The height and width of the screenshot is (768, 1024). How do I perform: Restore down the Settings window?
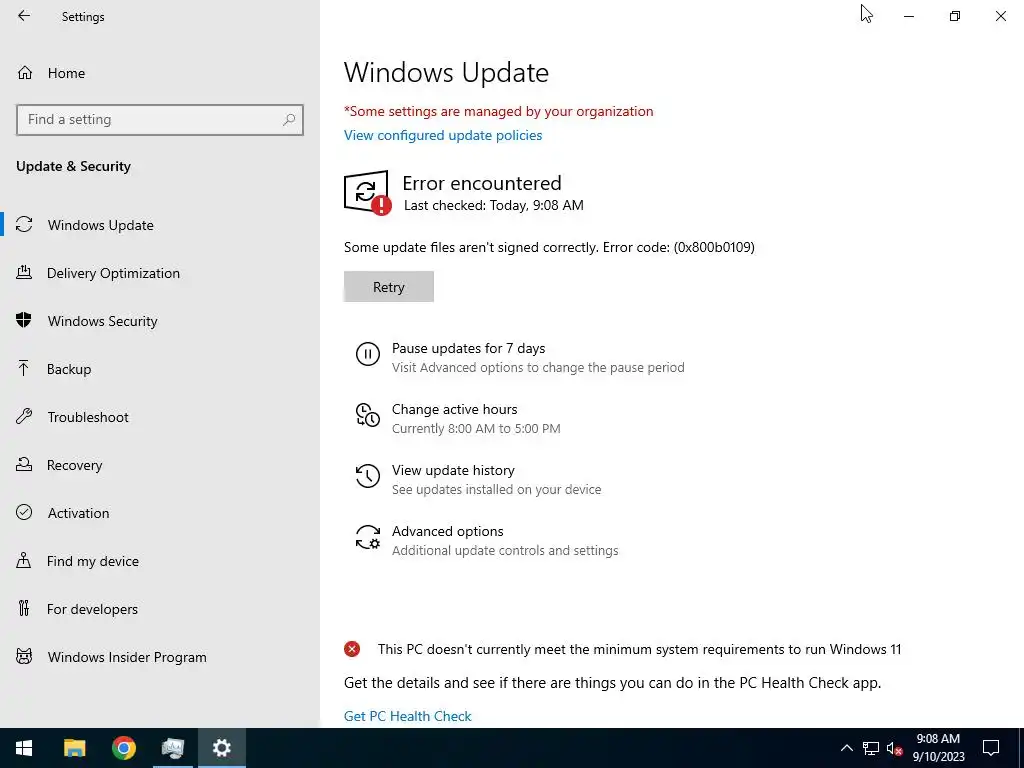point(955,16)
